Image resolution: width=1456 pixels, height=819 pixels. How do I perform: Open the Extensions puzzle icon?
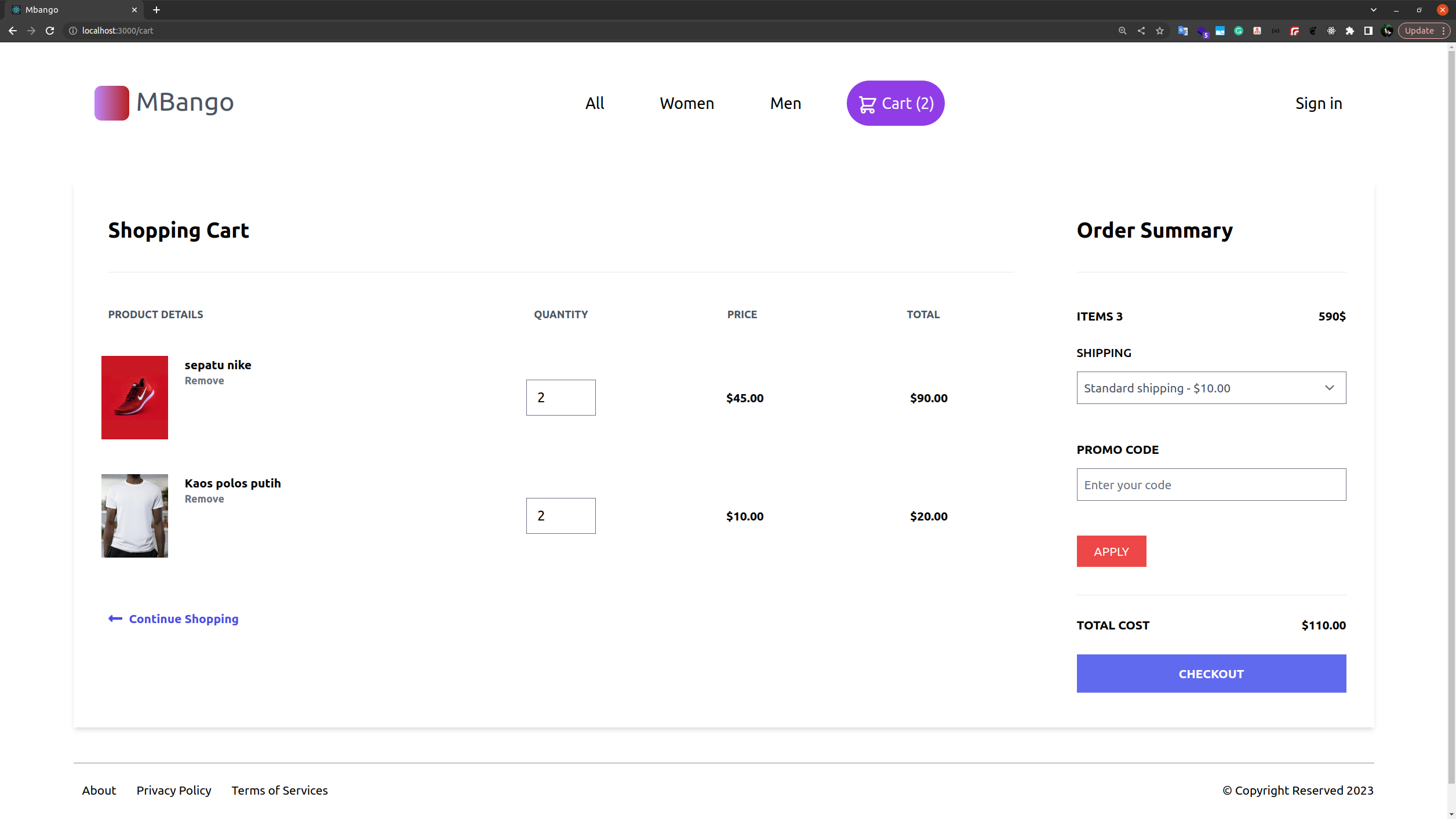(1350, 31)
